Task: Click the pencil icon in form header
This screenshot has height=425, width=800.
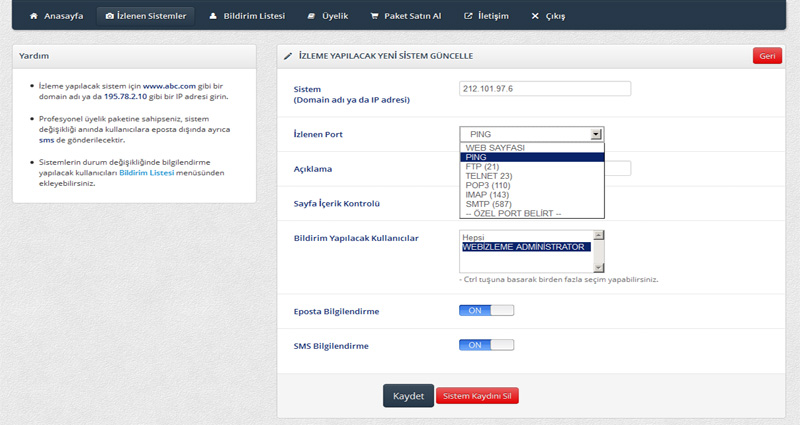Action: 288,56
